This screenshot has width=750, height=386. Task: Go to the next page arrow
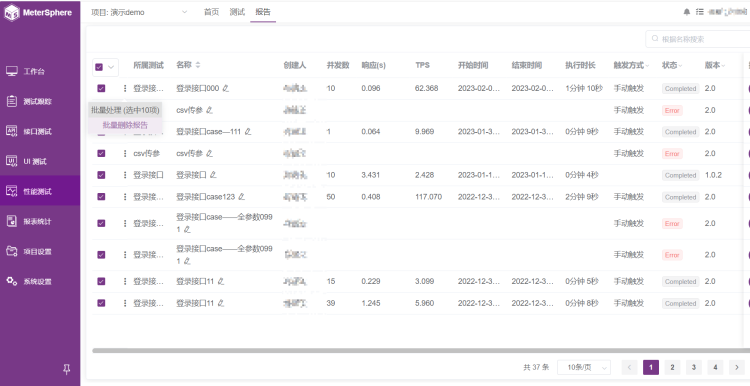737,367
